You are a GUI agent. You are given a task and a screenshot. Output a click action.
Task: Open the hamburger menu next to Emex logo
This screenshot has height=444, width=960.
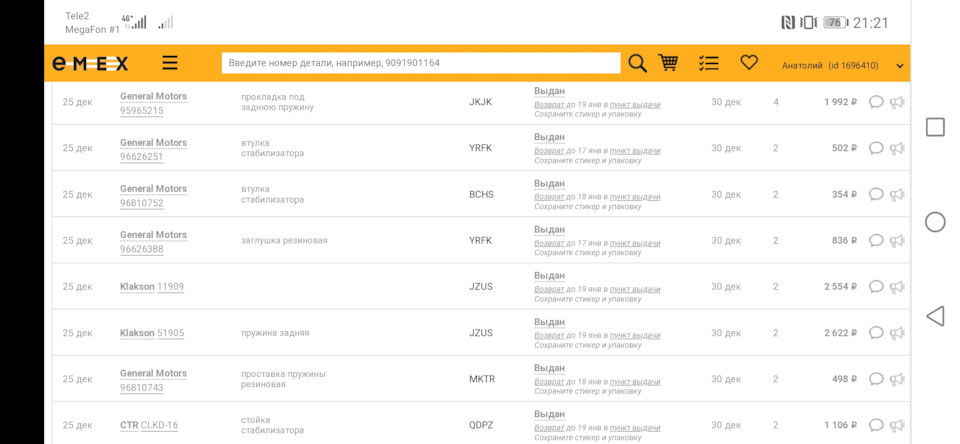click(170, 63)
